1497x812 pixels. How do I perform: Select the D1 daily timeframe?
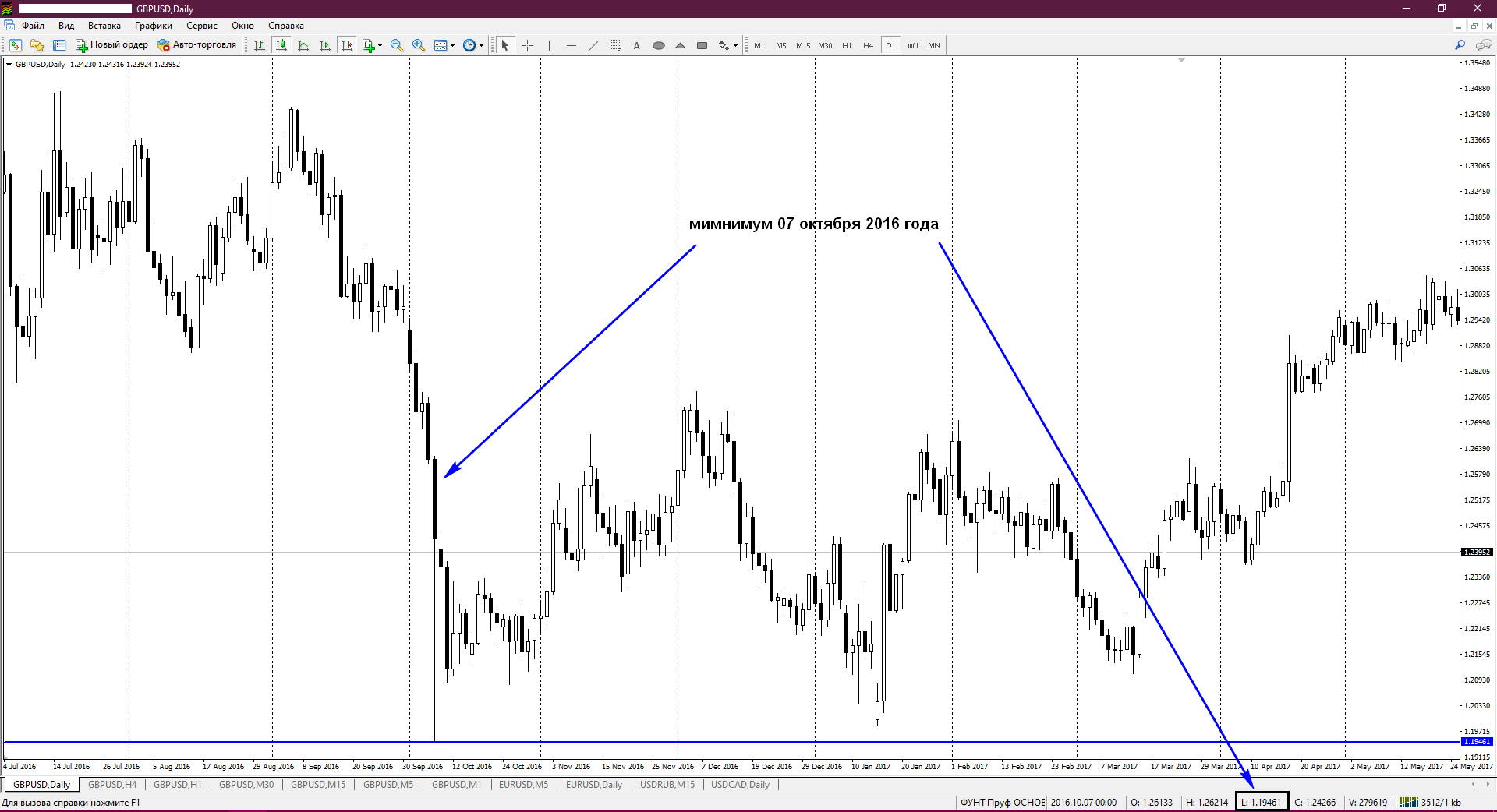point(890,45)
